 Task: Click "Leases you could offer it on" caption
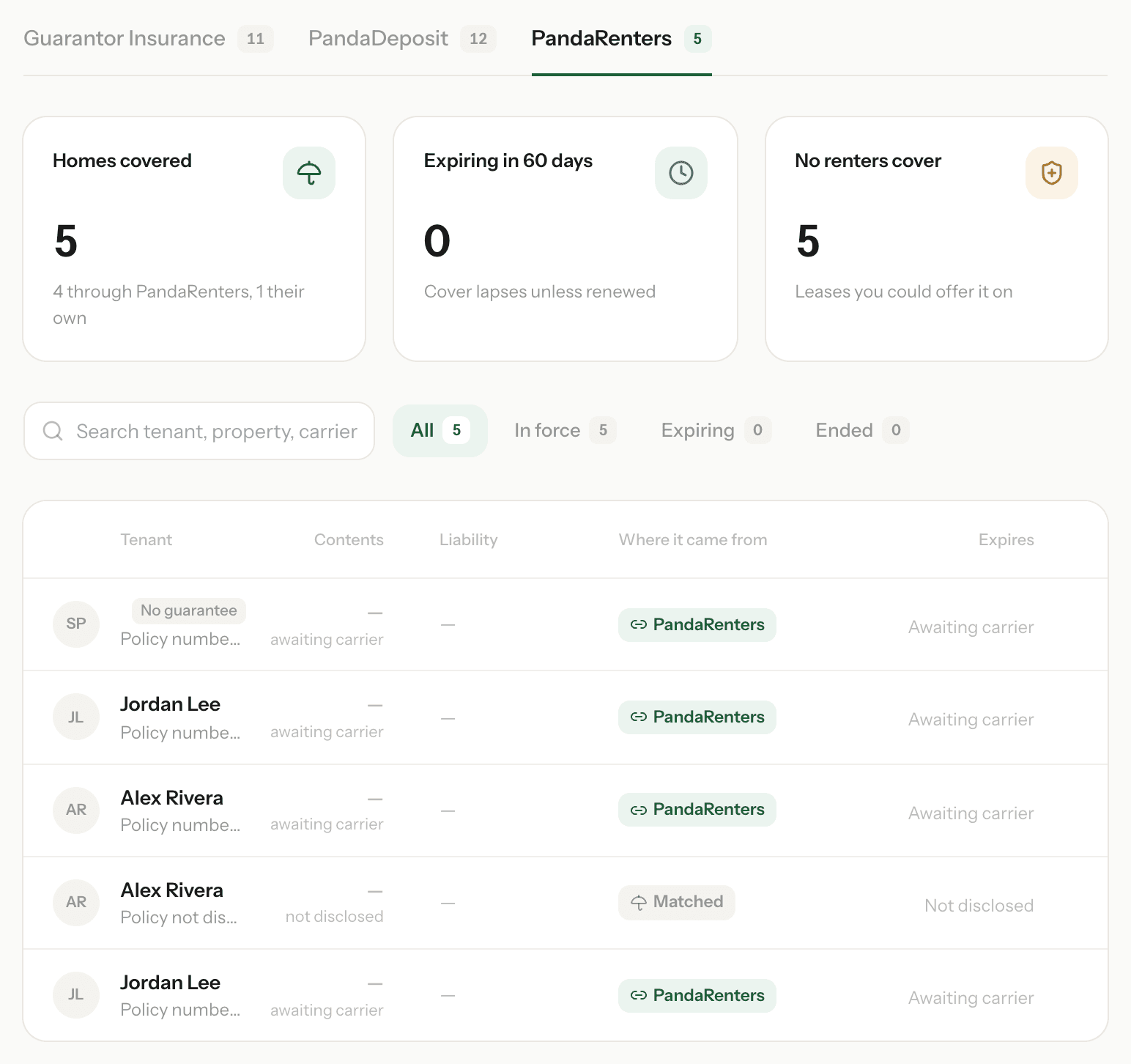(904, 292)
